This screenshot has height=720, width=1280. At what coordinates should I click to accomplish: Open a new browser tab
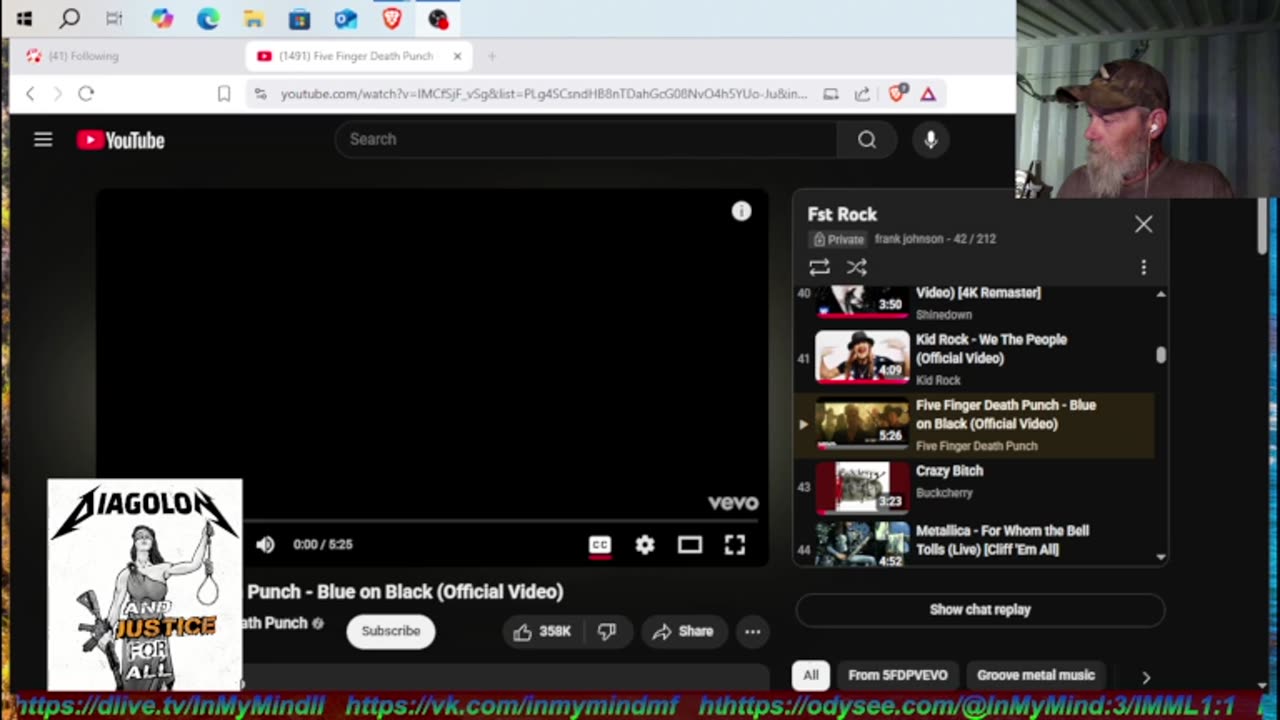tap(491, 56)
